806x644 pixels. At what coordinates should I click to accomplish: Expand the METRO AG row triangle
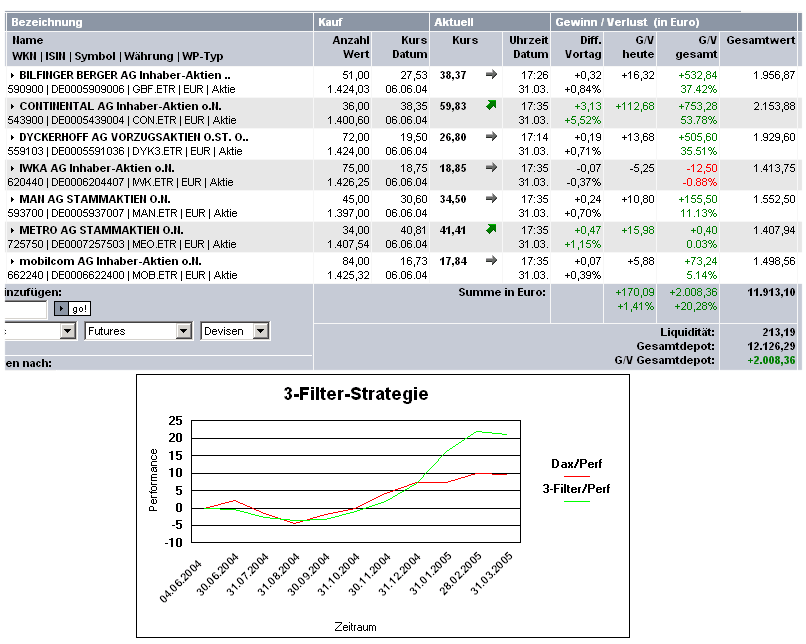point(12,230)
